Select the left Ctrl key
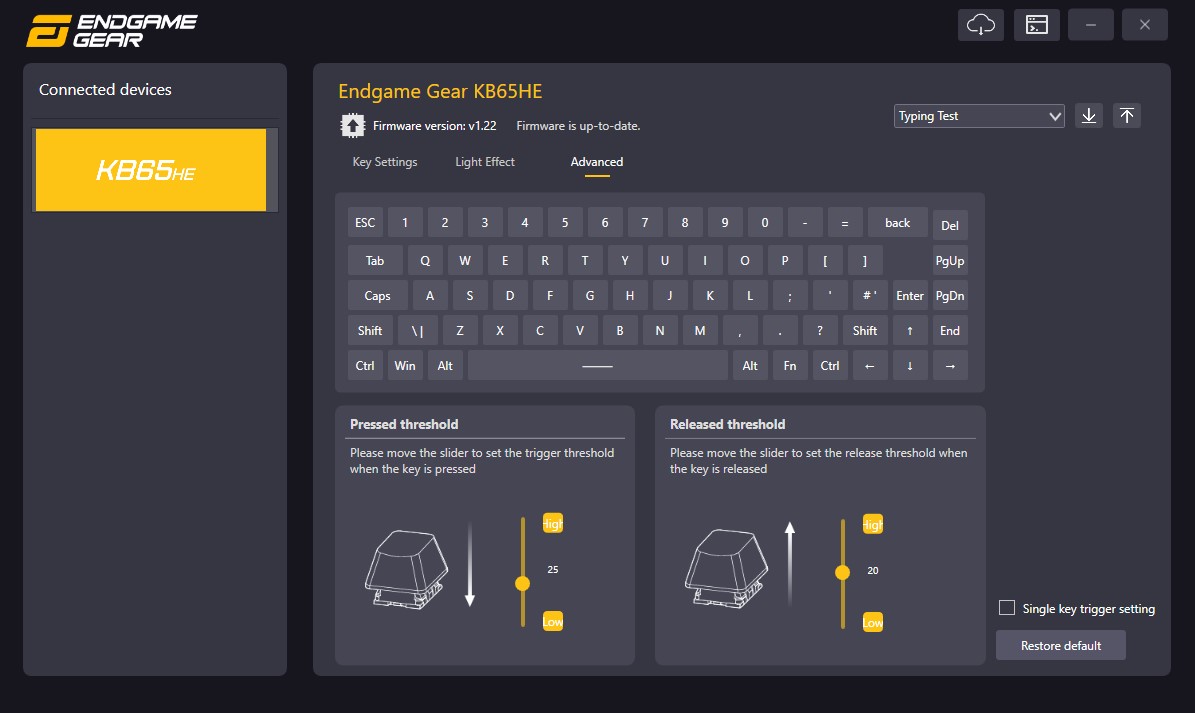 coord(365,366)
